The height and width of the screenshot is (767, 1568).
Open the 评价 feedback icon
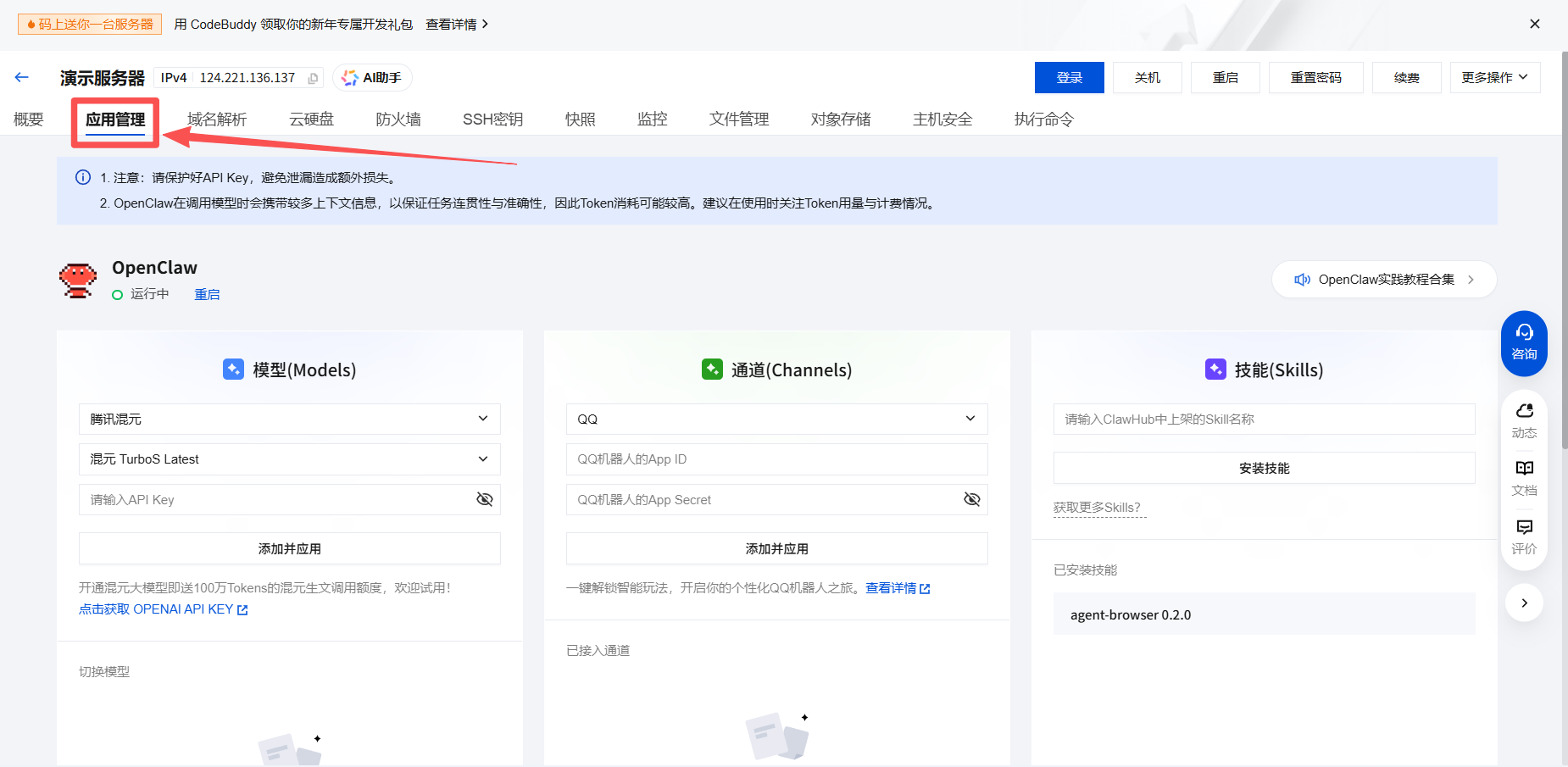click(x=1524, y=536)
